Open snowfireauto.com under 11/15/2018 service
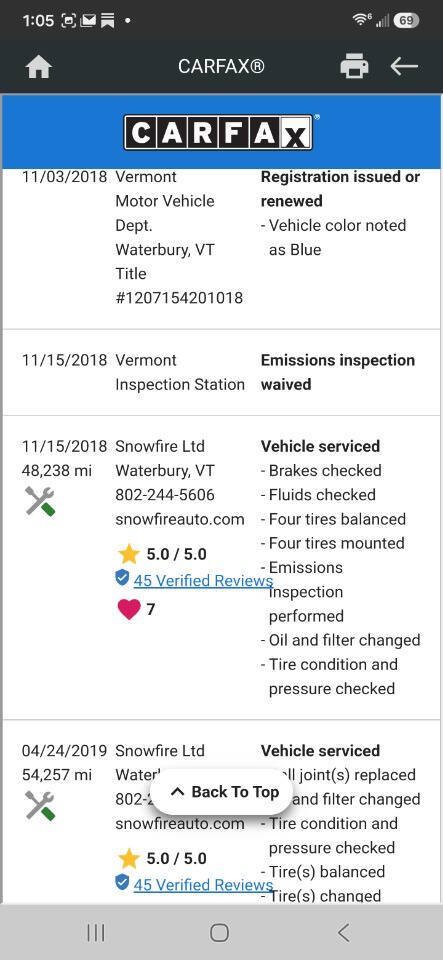The width and height of the screenshot is (443, 960). click(x=180, y=519)
